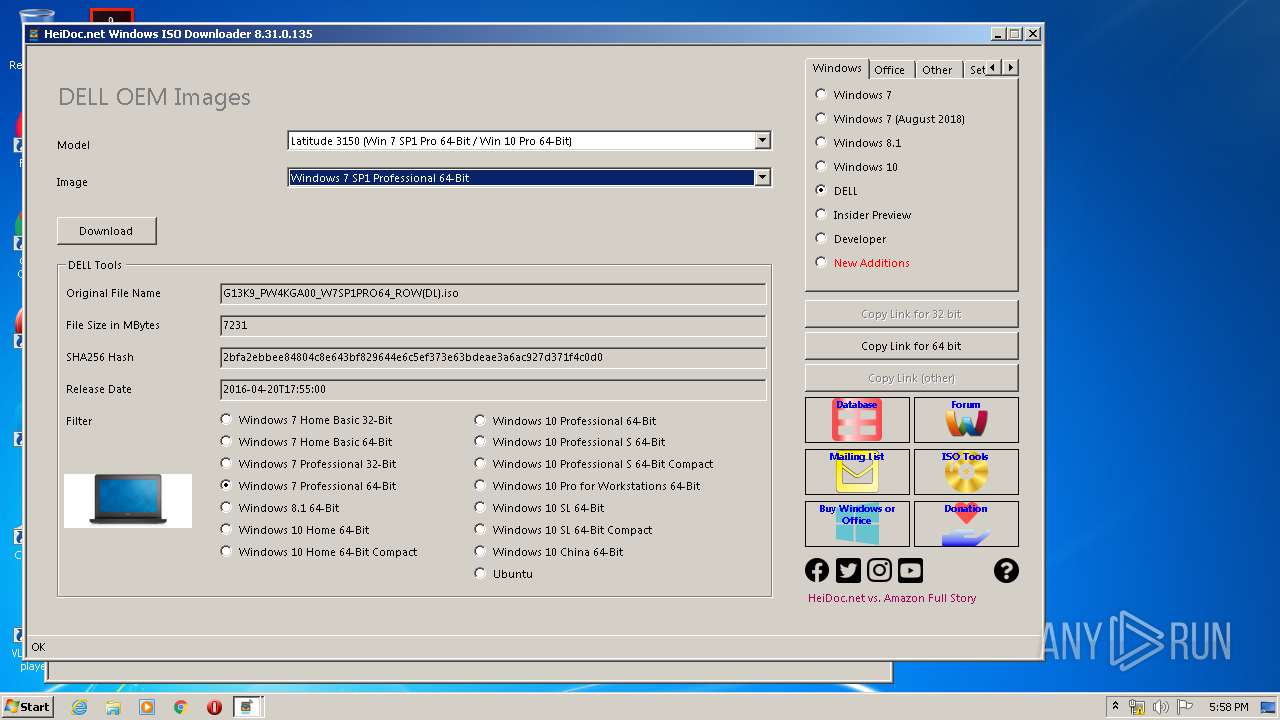Open the Database icon button
The width and height of the screenshot is (1280, 720).
(857, 420)
